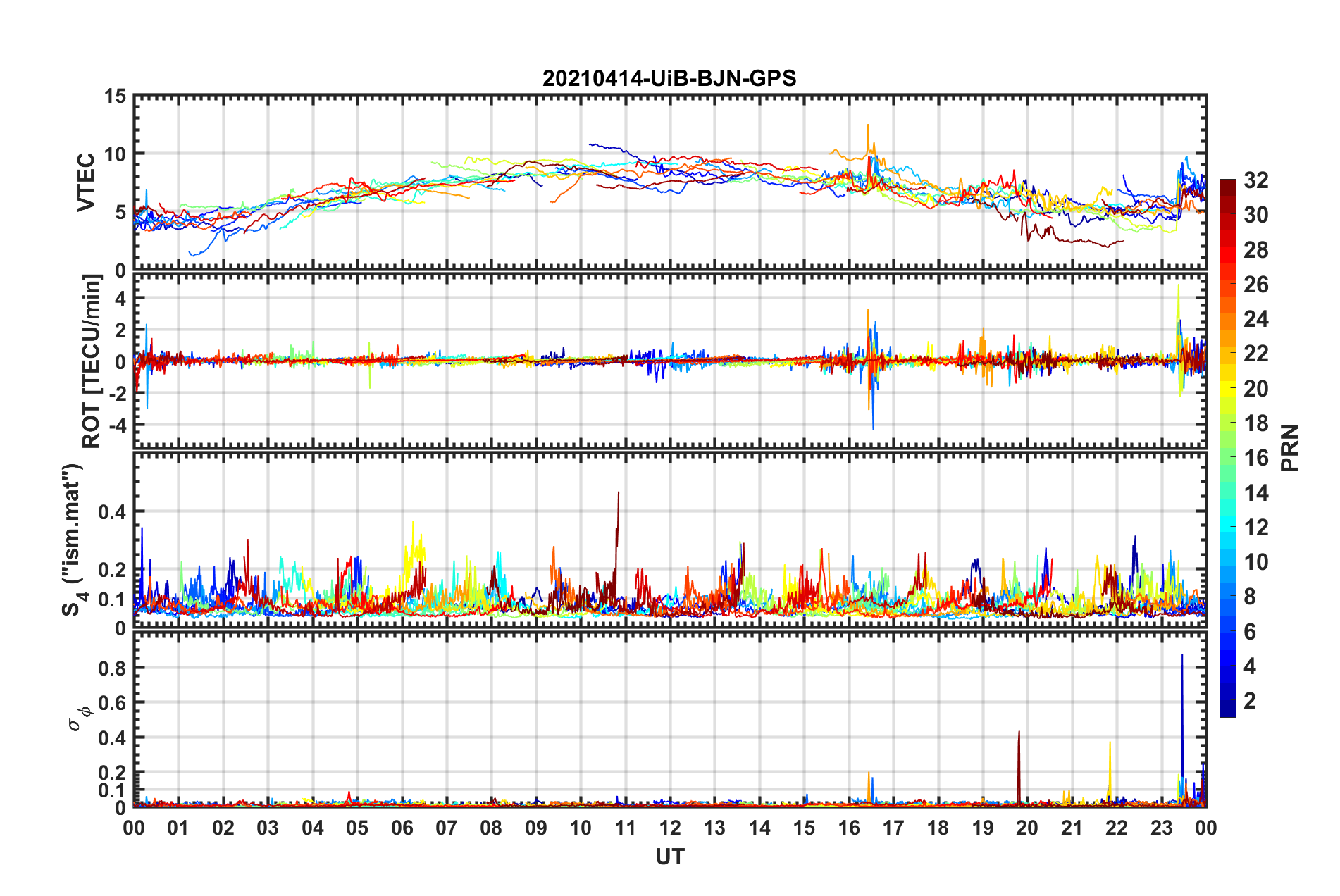This screenshot has height=896, width=1340.
Task: Click ROT y-axis tick label -2
Action: pyautogui.click(x=117, y=394)
